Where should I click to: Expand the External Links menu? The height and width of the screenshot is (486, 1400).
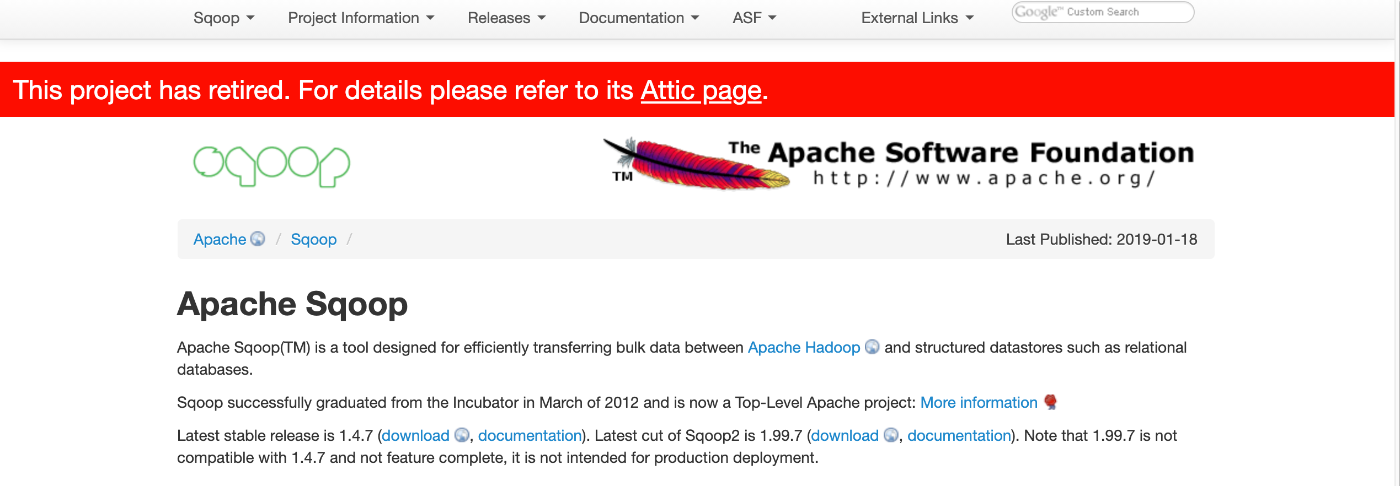(x=917, y=18)
